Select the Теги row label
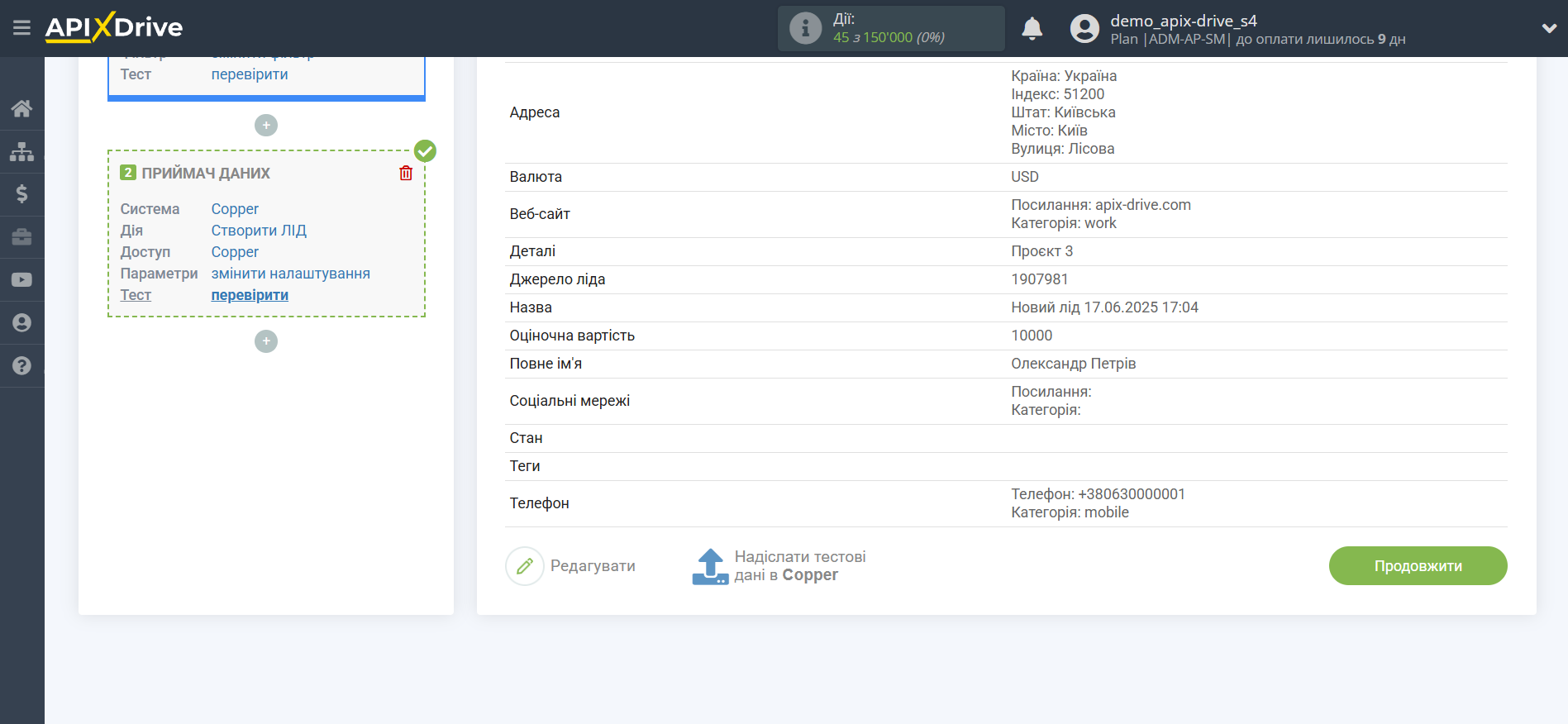The height and width of the screenshot is (724, 1568). [525, 466]
